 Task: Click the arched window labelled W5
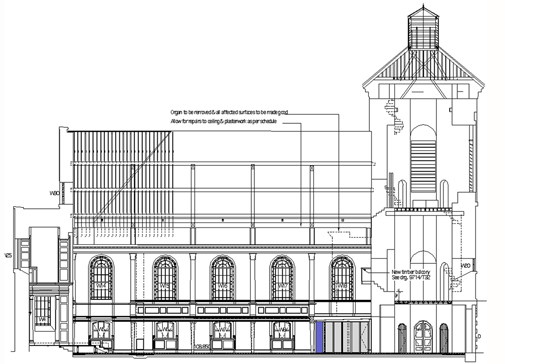(x=165, y=278)
